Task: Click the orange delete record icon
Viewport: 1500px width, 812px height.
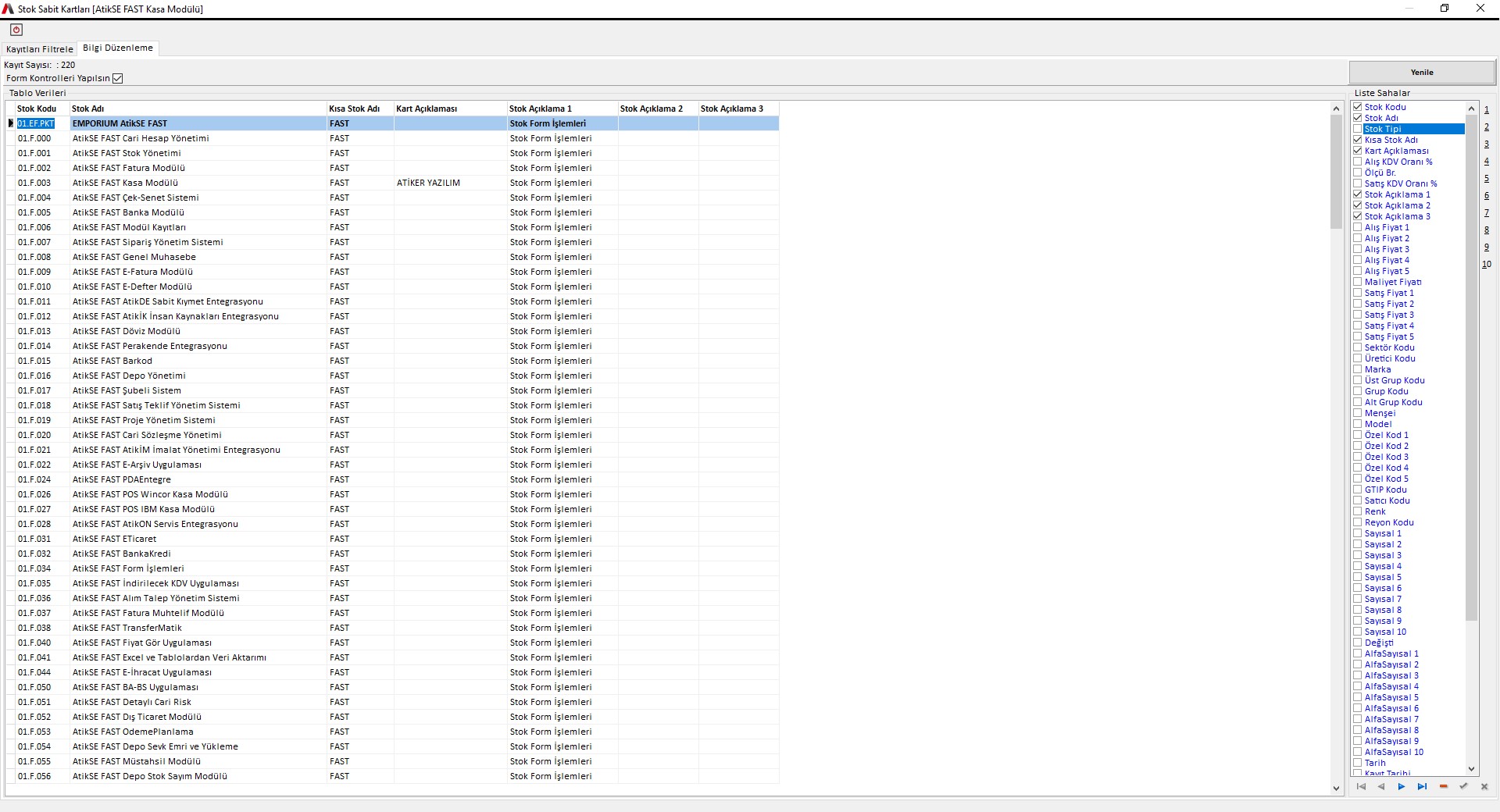Action: point(1443,787)
